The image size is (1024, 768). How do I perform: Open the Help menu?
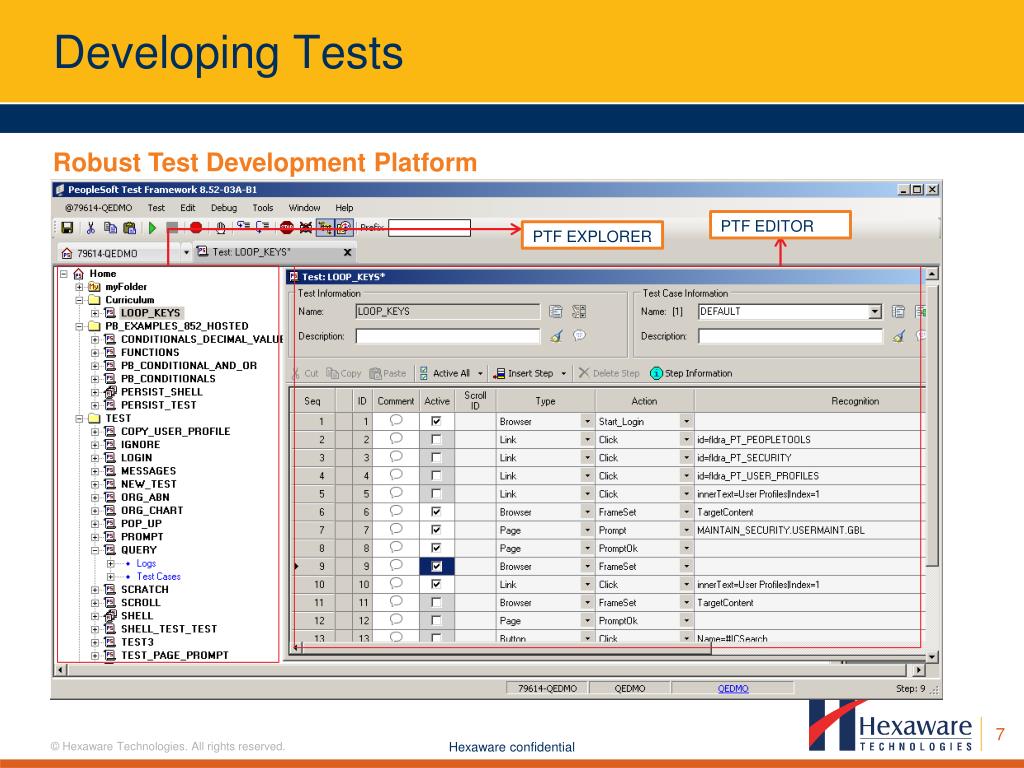tap(344, 208)
